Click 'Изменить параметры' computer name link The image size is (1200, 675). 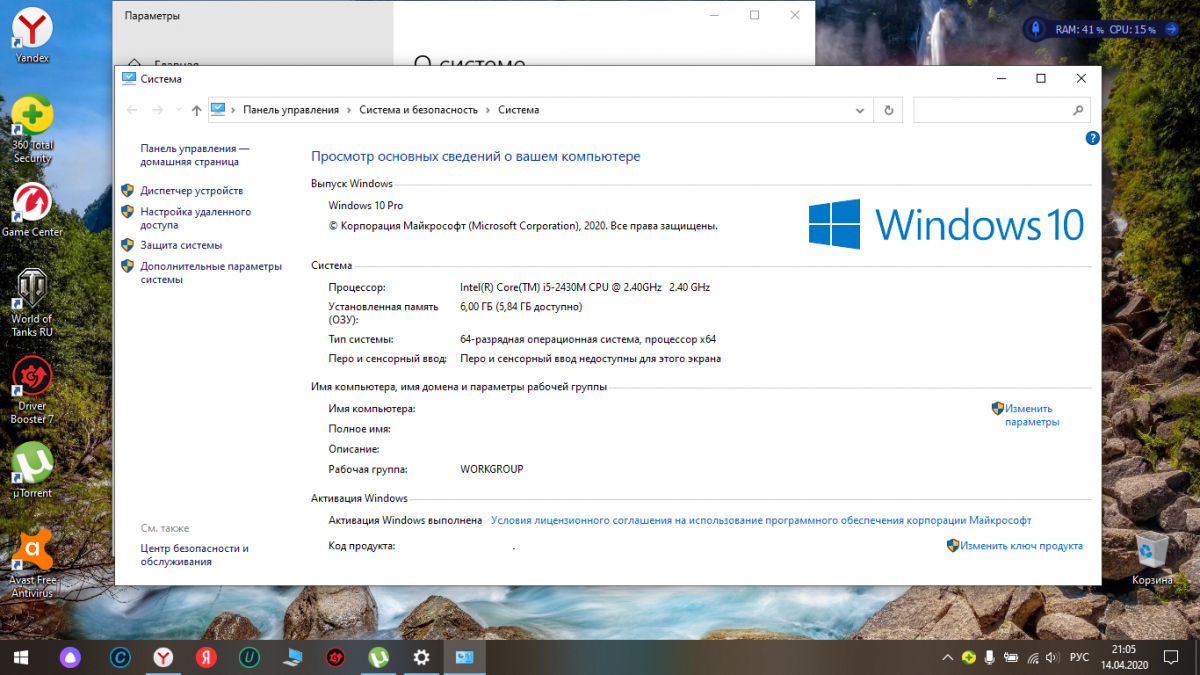(1029, 415)
